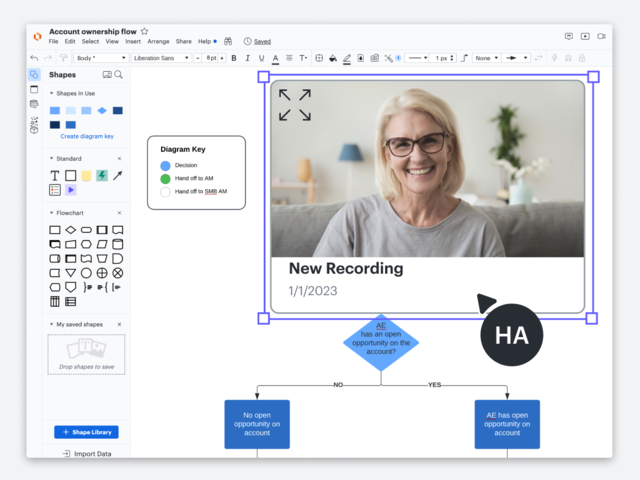Search shapes using the magnifier icon

tap(119, 75)
